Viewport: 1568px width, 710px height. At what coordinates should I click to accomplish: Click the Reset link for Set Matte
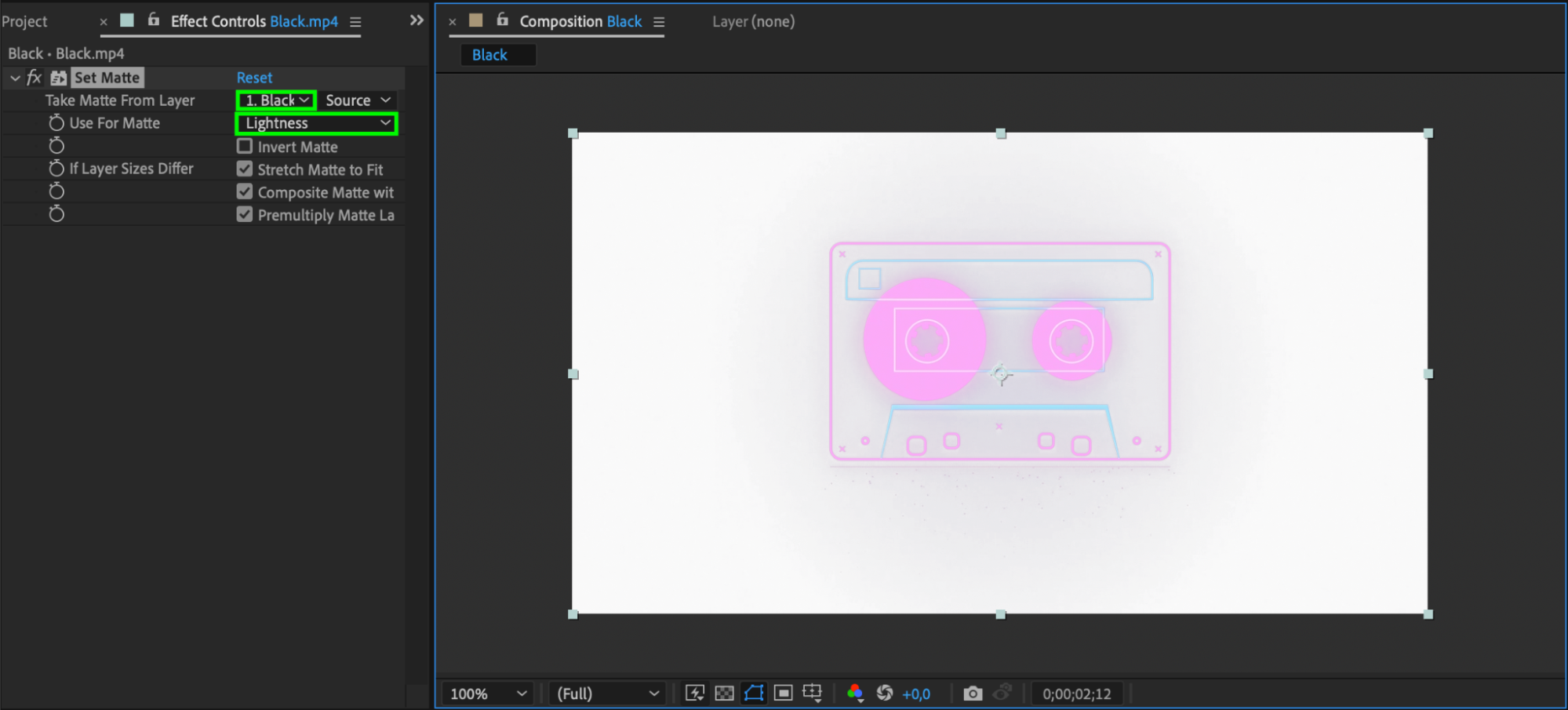254,78
